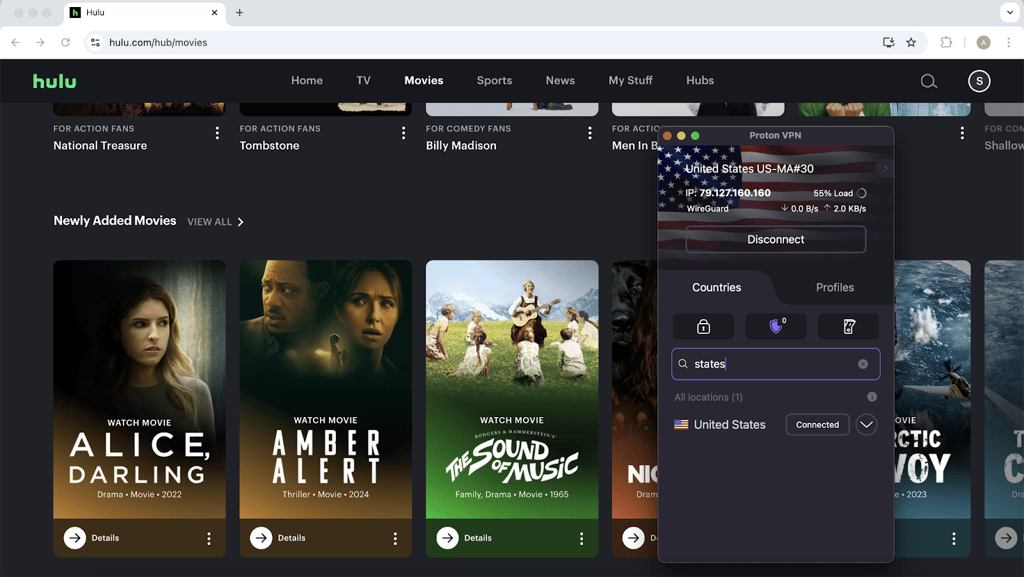Open more options for Arctic Convoy card
Viewport: 1024px width, 577px height.
(953, 538)
